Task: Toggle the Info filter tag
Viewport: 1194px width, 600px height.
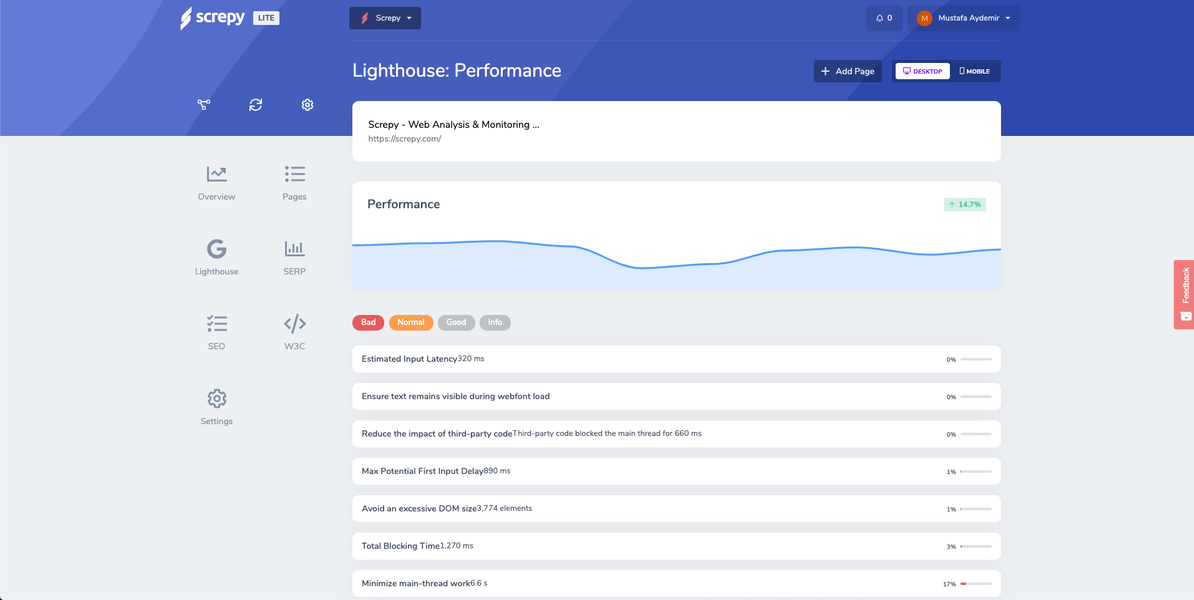Action: pyautogui.click(x=495, y=323)
